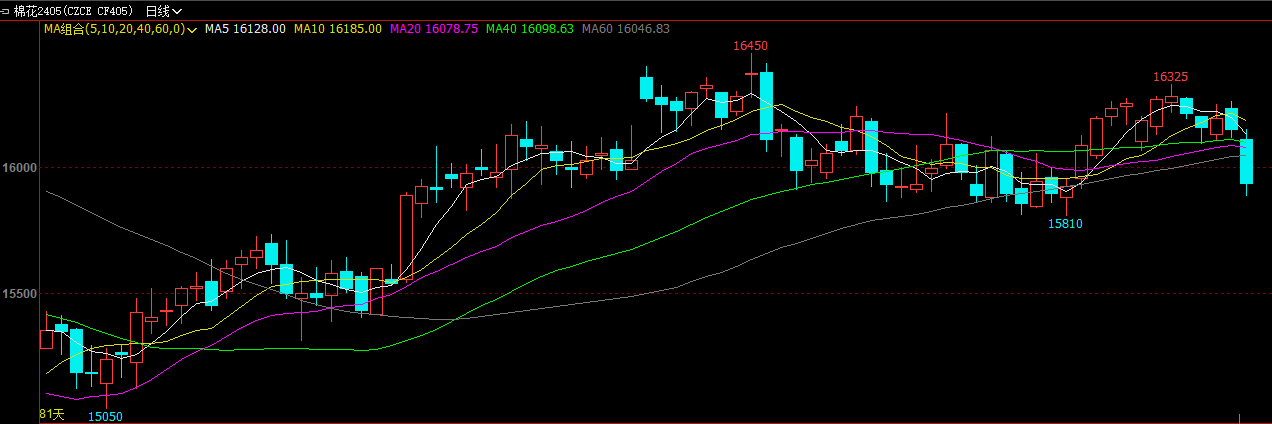
Task: Select the MA60 16046.83 legend value
Action: click(x=625, y=29)
